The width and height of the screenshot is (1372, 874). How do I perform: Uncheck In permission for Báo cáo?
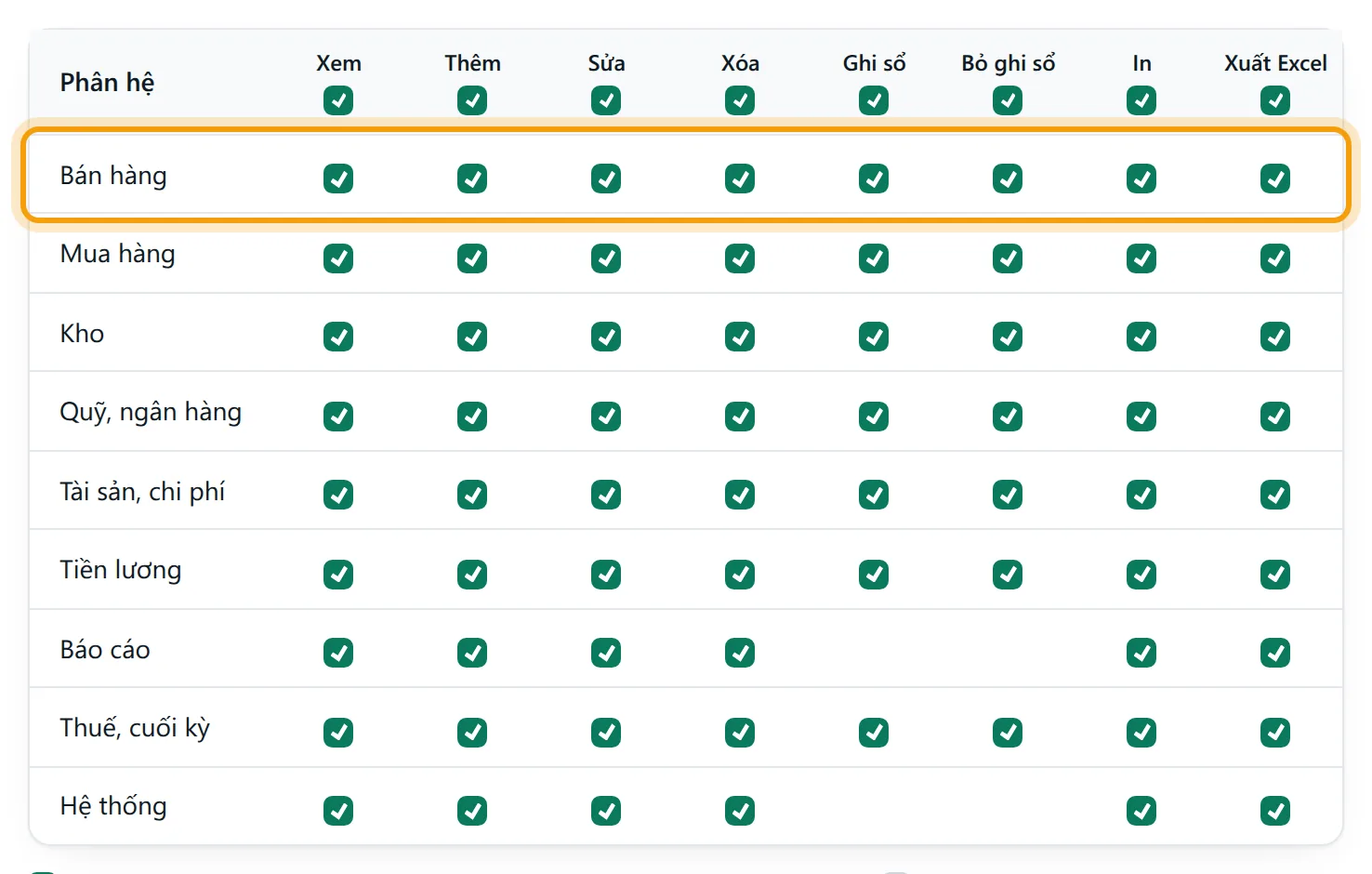pos(1141,653)
